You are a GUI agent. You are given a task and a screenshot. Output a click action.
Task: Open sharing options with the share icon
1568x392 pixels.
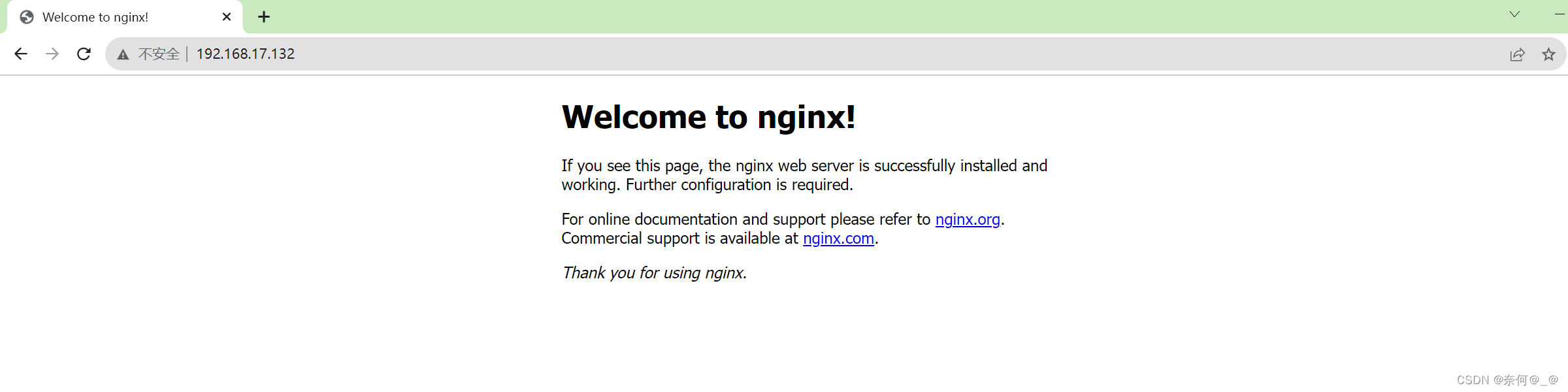pos(1517,54)
